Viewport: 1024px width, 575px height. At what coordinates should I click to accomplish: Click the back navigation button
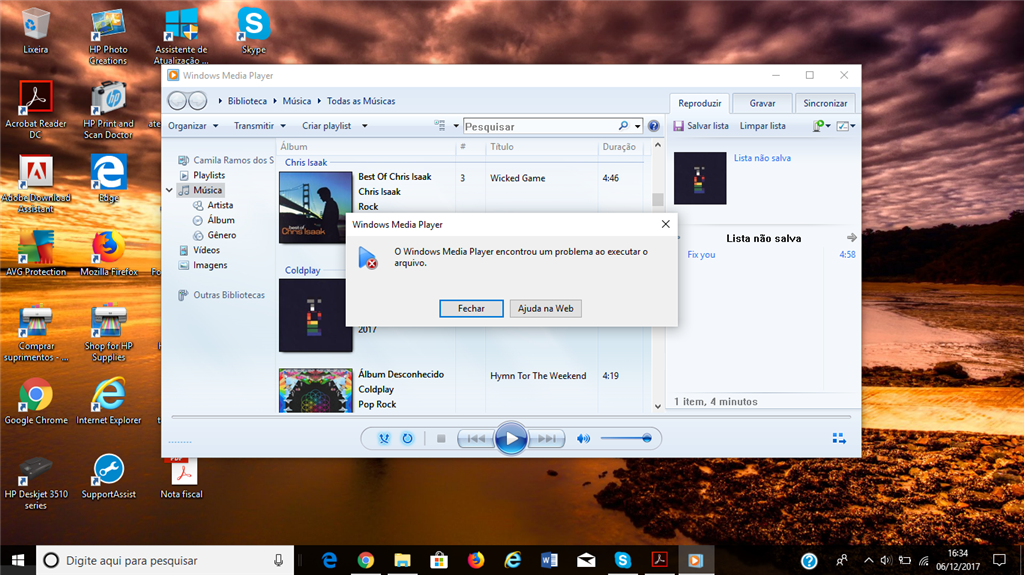[177, 101]
